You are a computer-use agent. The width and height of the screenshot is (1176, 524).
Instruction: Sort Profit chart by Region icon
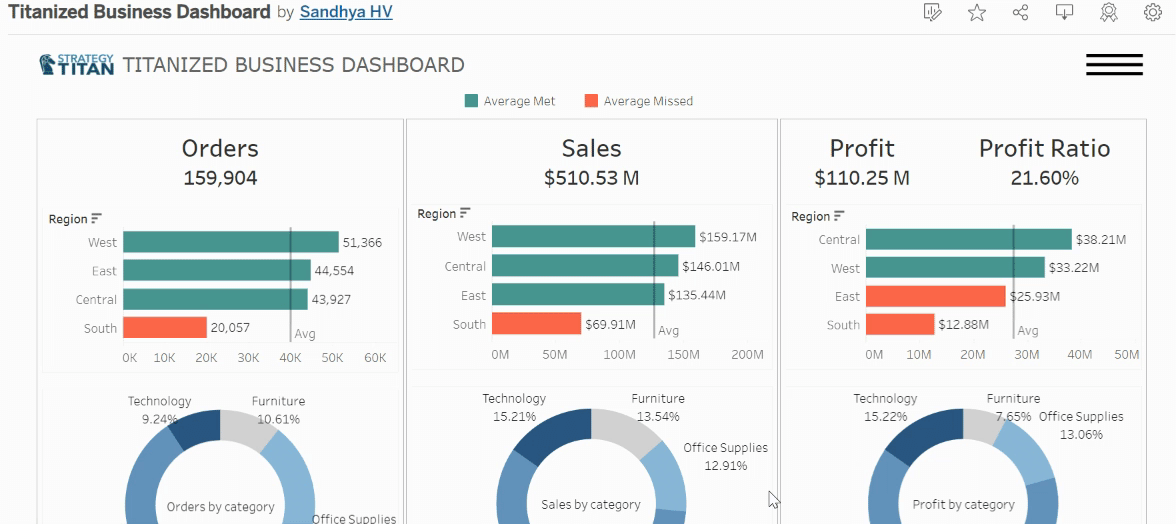(x=840, y=217)
